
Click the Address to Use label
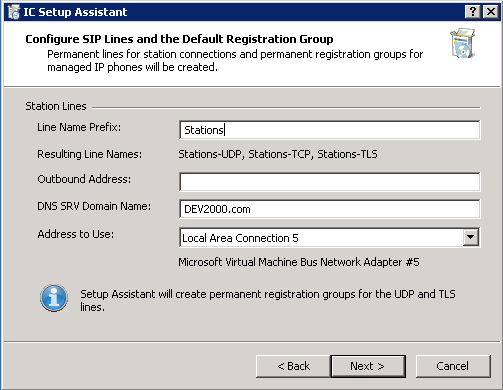(76, 234)
